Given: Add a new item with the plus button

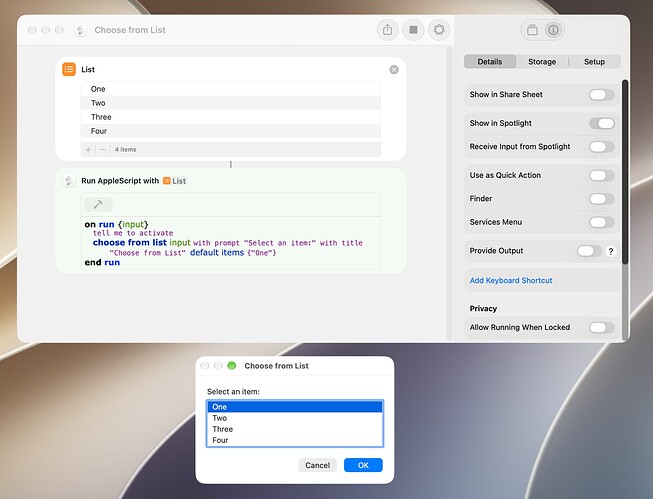Looking at the screenshot, I should coord(88,150).
